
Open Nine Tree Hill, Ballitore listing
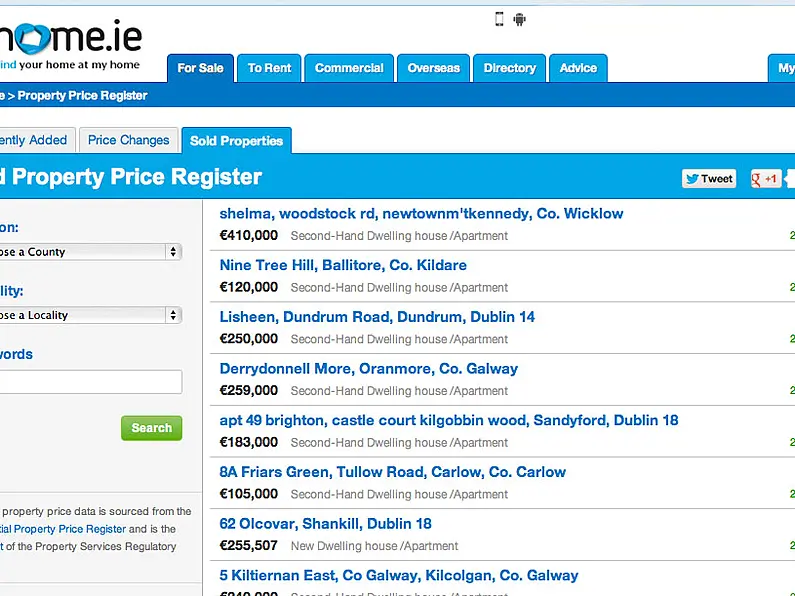click(343, 266)
